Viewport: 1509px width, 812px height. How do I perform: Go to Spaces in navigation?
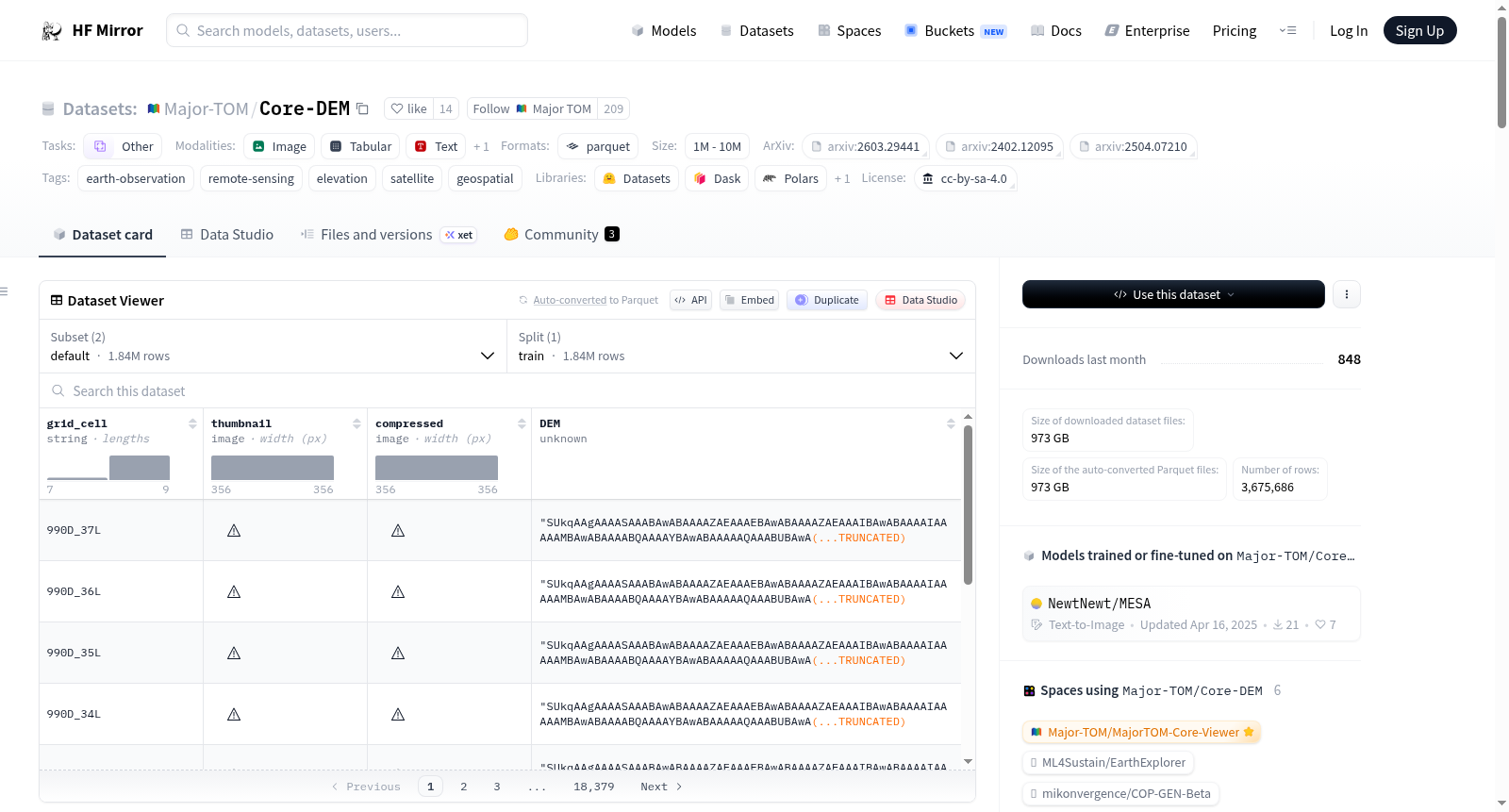point(849,31)
